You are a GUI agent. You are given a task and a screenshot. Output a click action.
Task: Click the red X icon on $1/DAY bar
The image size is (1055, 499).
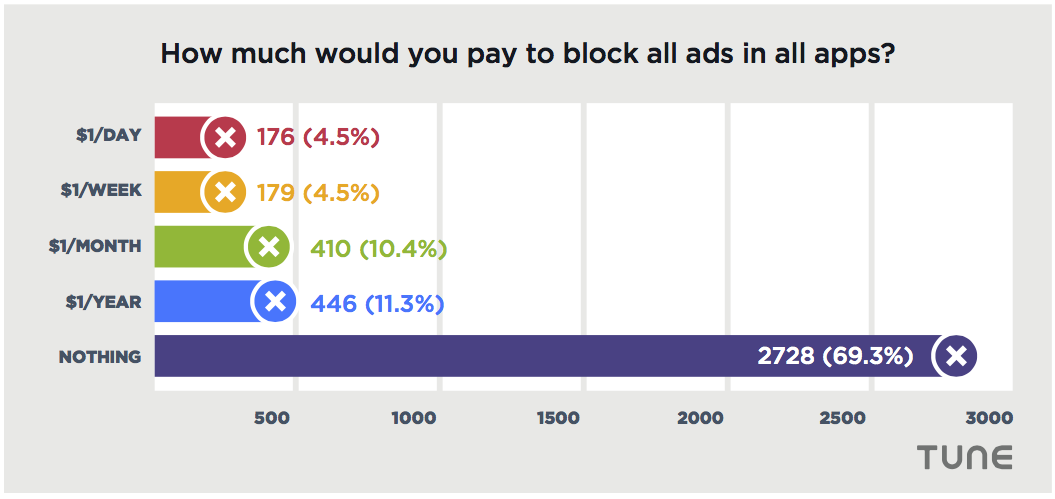tap(226, 137)
